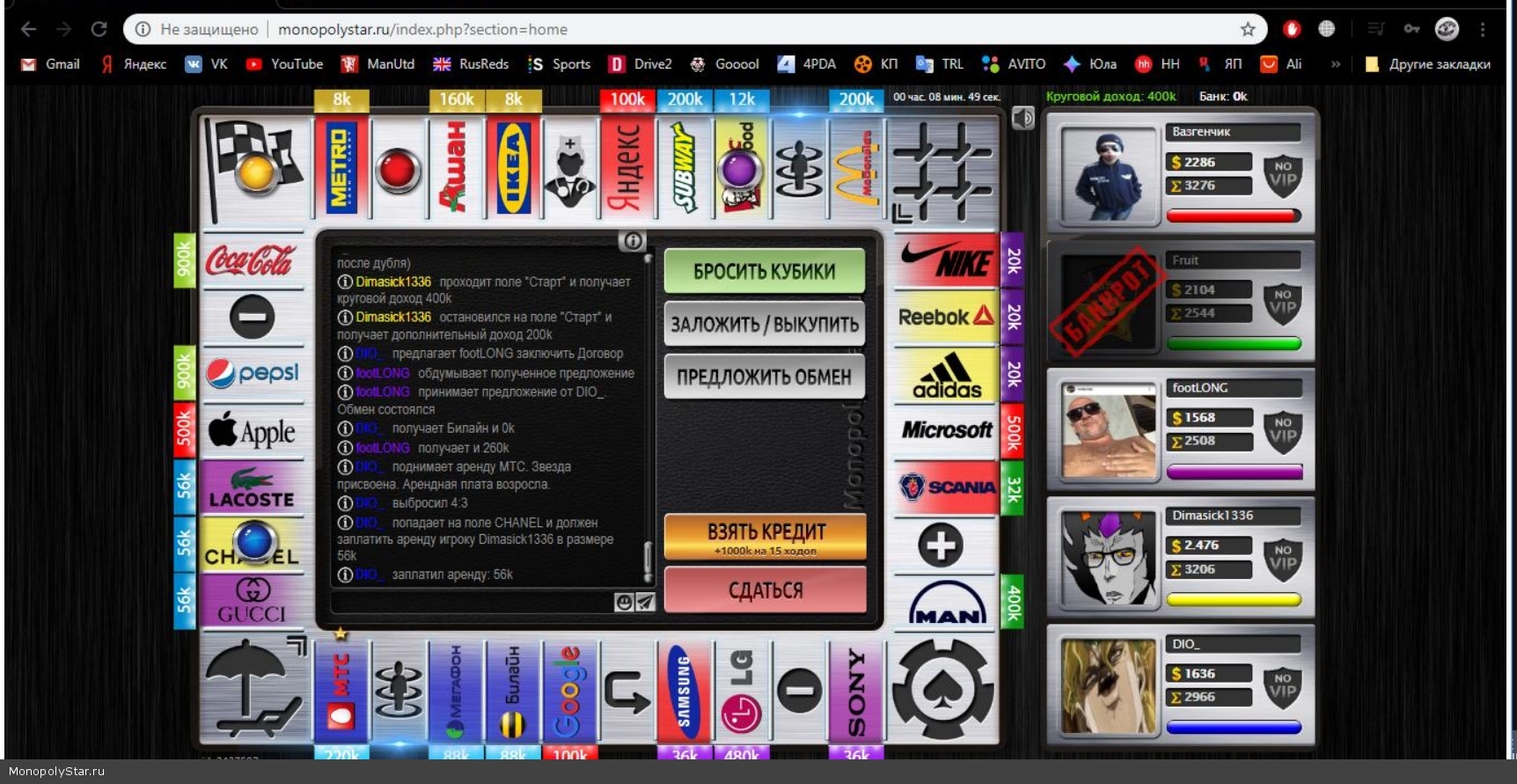Click the БРОСИТЬ КУБИКИ button

(x=765, y=271)
